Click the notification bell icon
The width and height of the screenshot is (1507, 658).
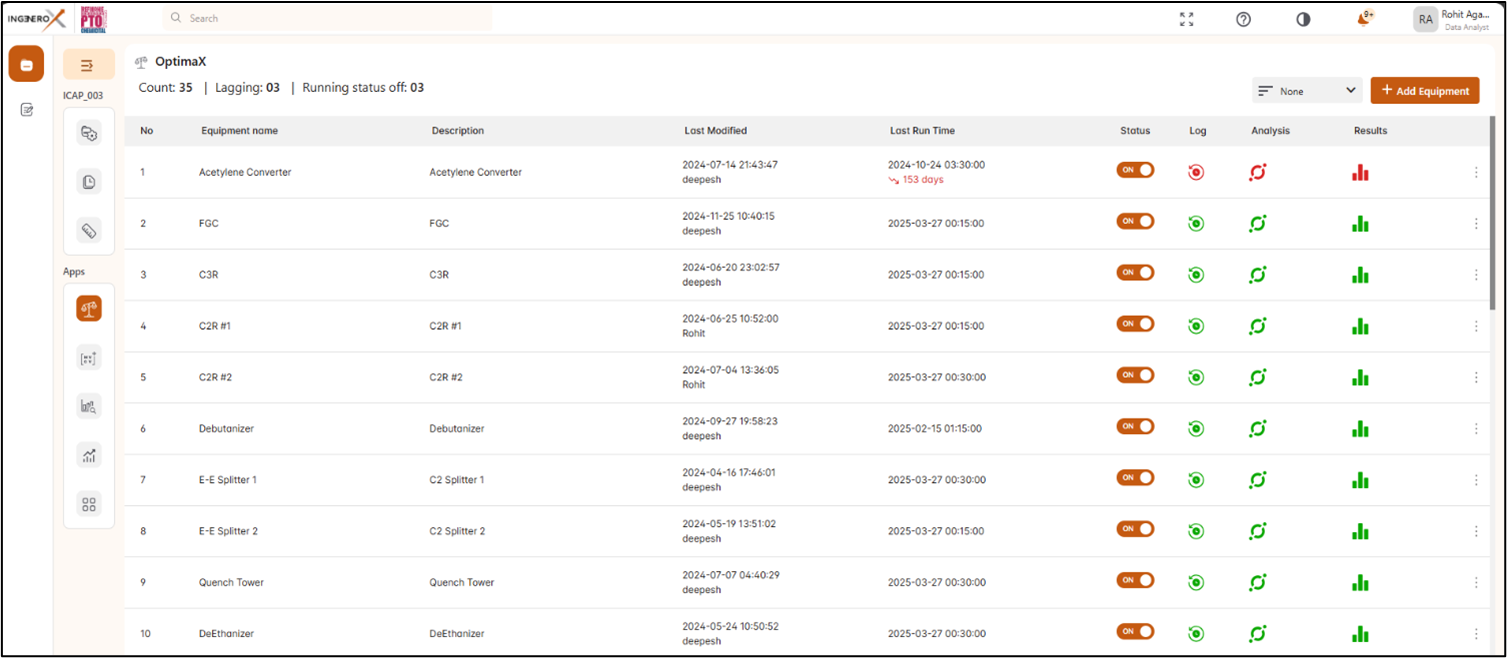tap(1364, 19)
